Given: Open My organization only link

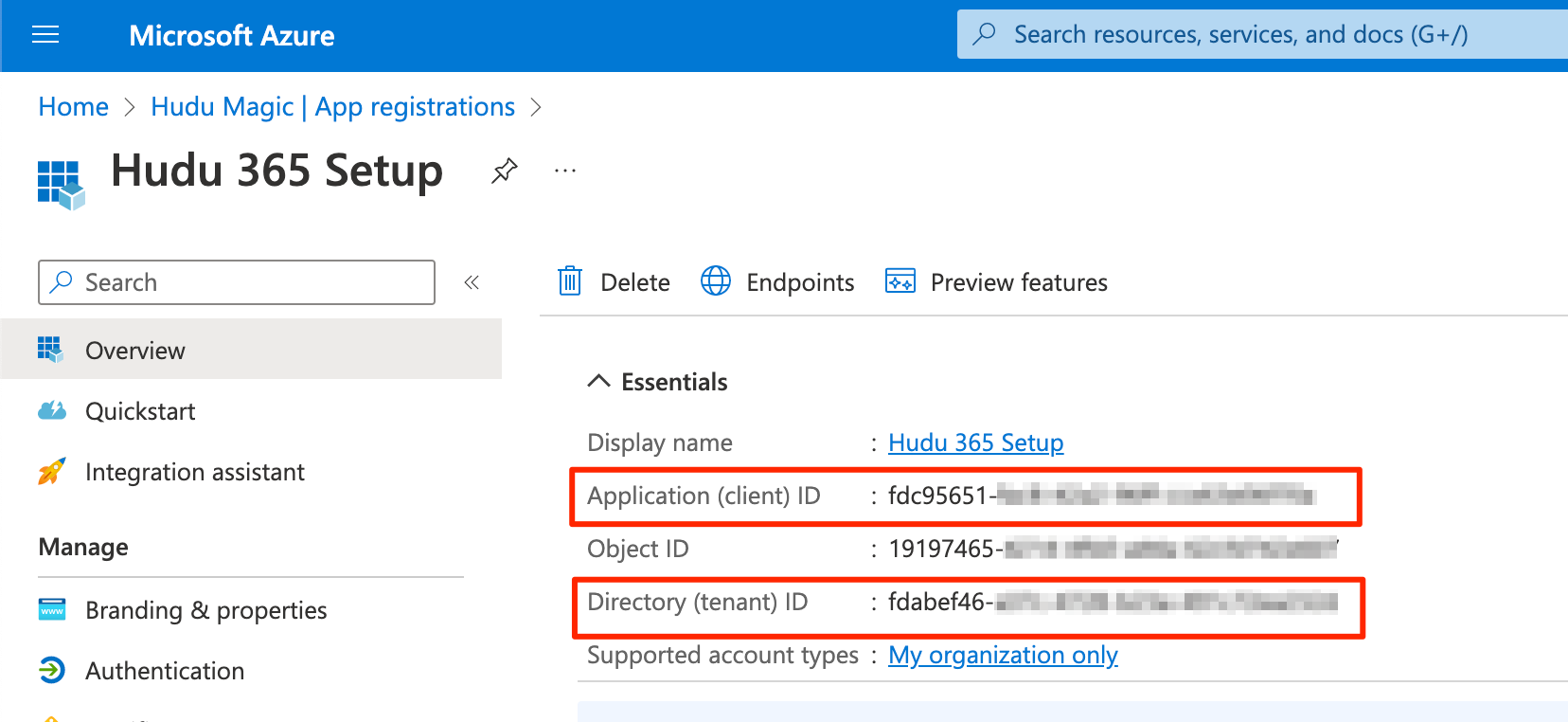Looking at the screenshot, I should click(x=1003, y=655).
